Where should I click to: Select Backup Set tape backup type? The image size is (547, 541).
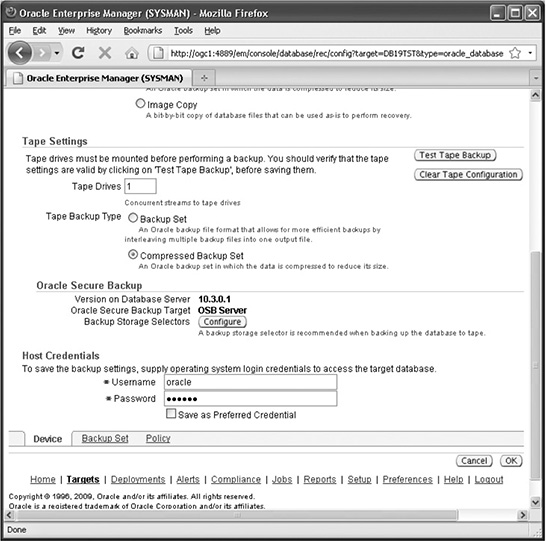[133, 218]
